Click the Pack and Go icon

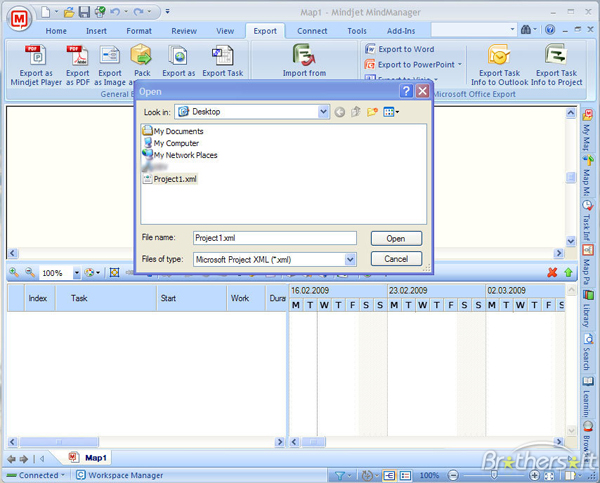coord(141,56)
